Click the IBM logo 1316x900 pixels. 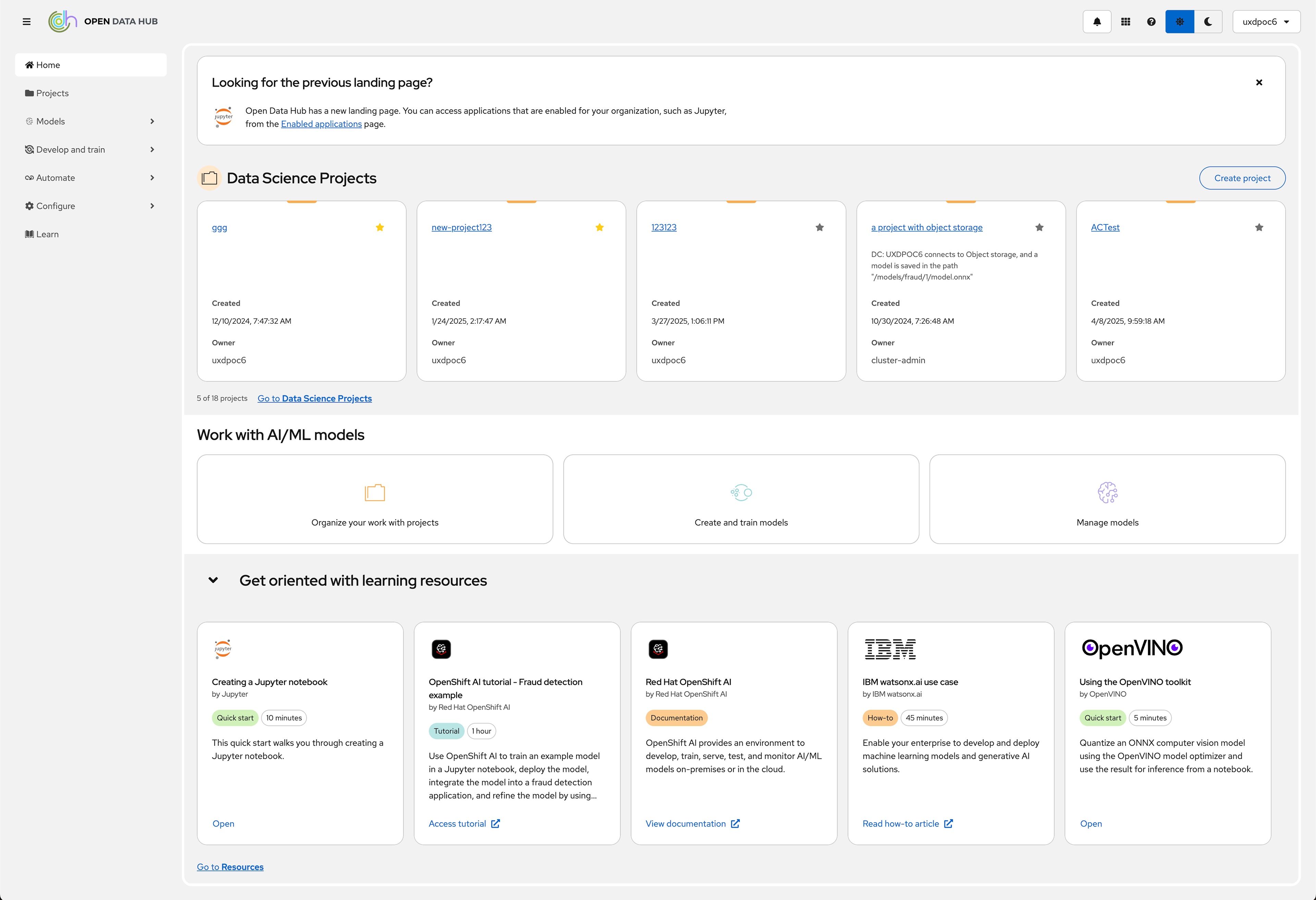pyautogui.click(x=890, y=649)
